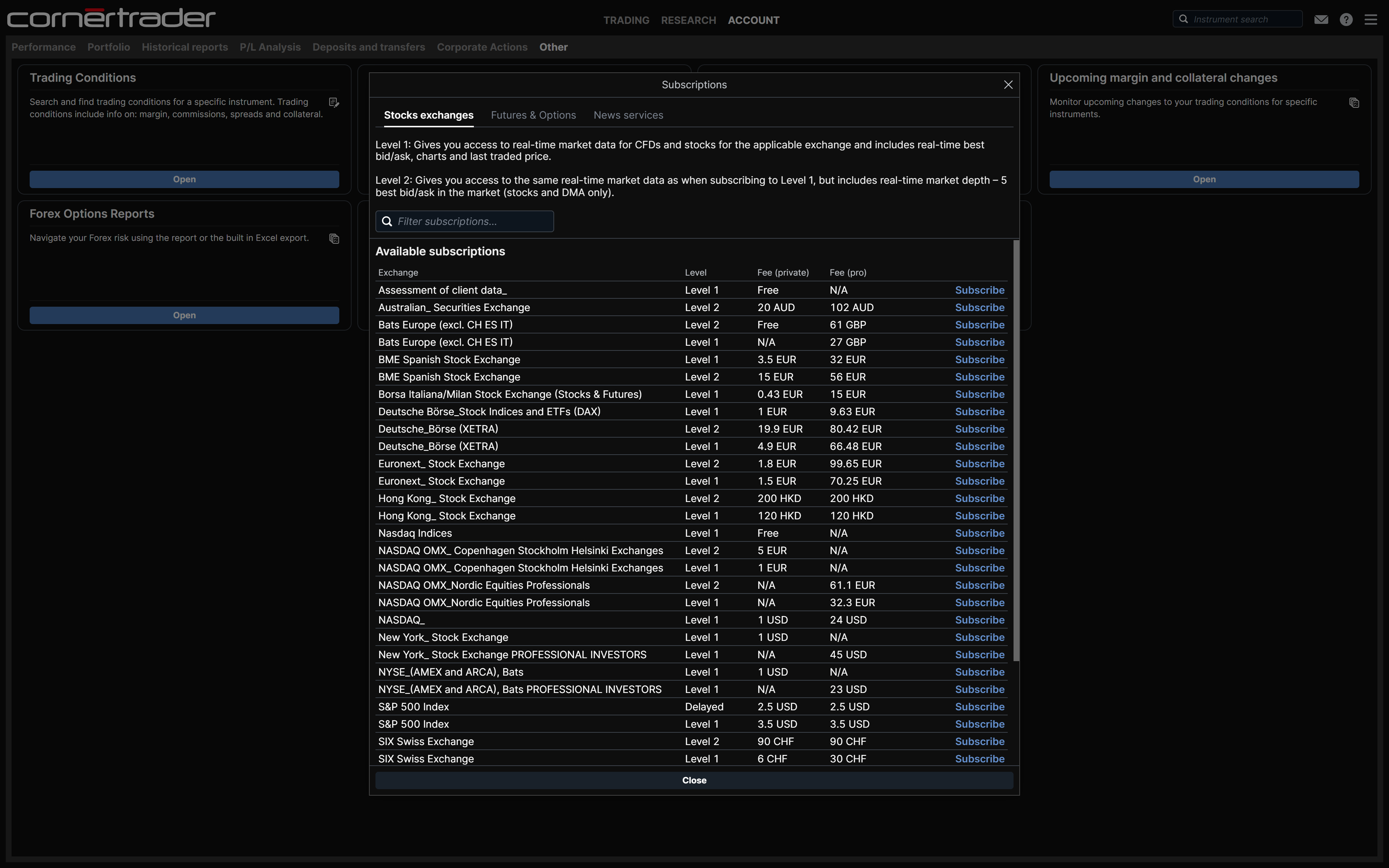Screen dimensions: 1389x868
Task: Subscribe to NASDAQ OMX_Nordic Equities Professionals Level 1
Action: coord(979,603)
